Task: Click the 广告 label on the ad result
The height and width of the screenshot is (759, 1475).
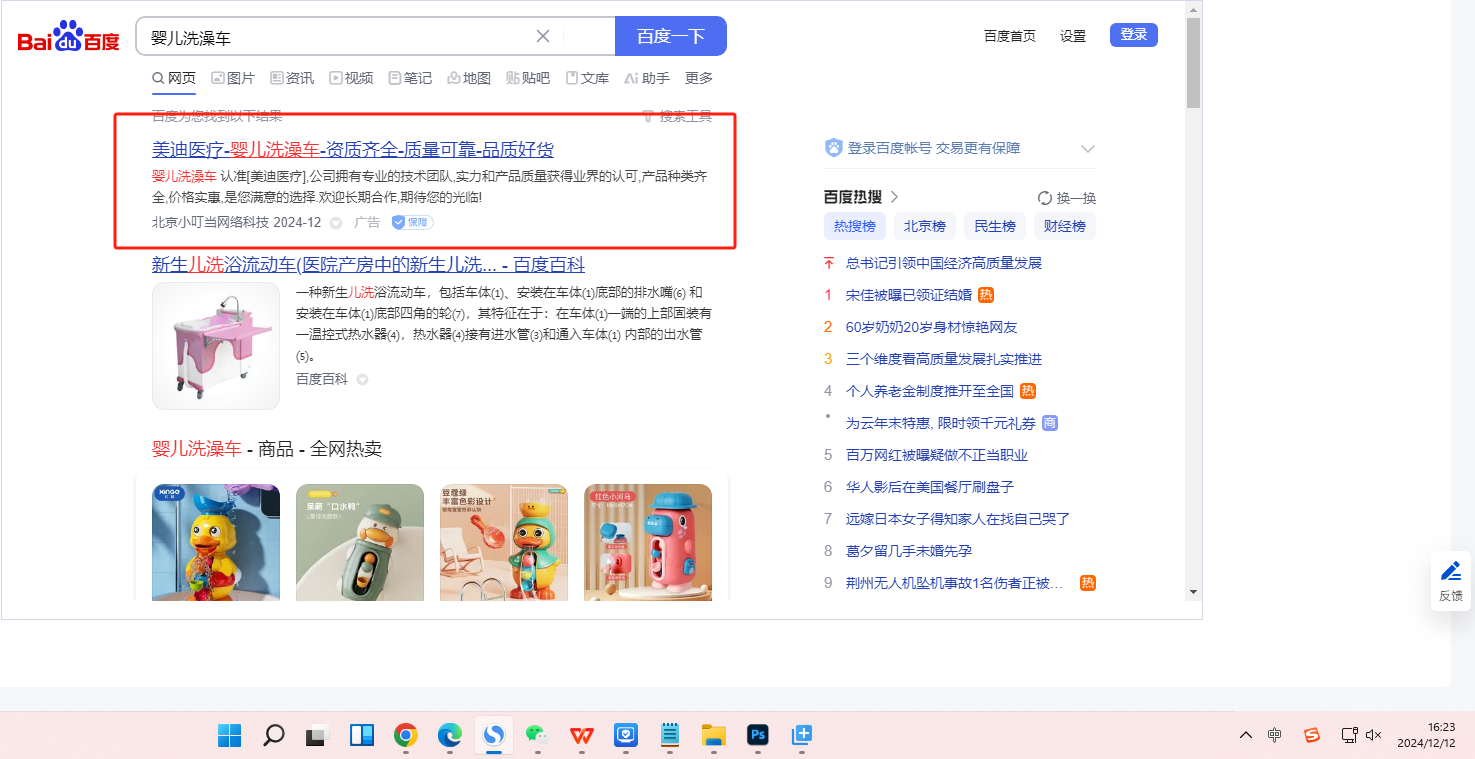Action: (367, 222)
